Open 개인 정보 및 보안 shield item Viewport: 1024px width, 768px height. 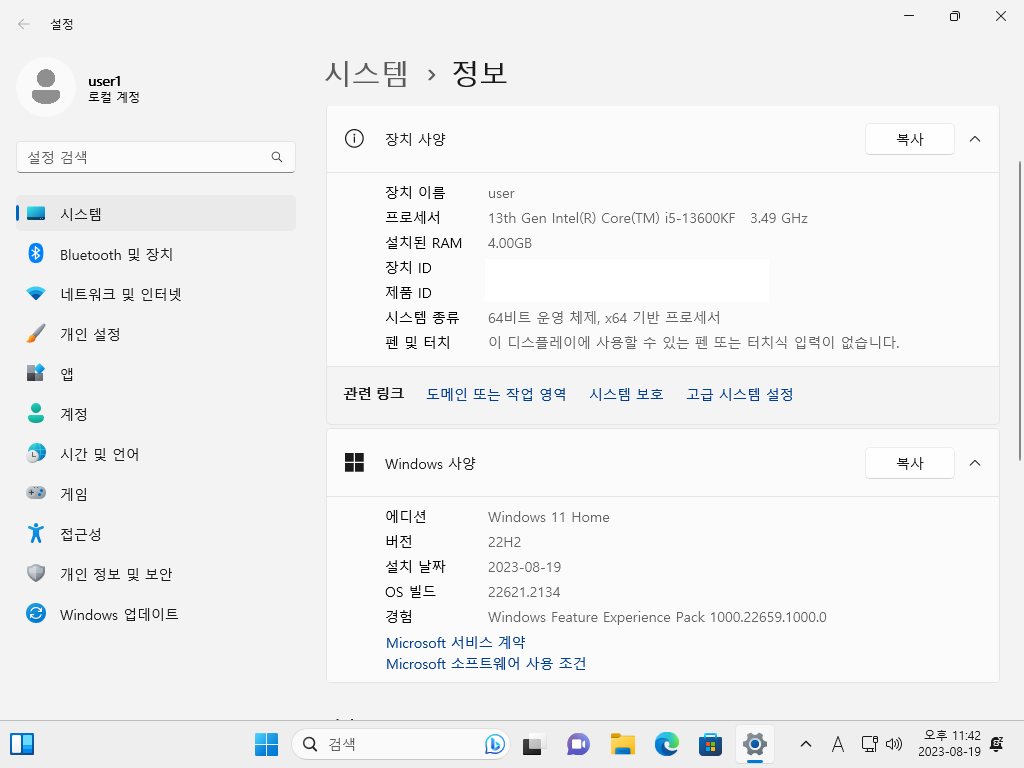pyautogui.click(x=155, y=573)
